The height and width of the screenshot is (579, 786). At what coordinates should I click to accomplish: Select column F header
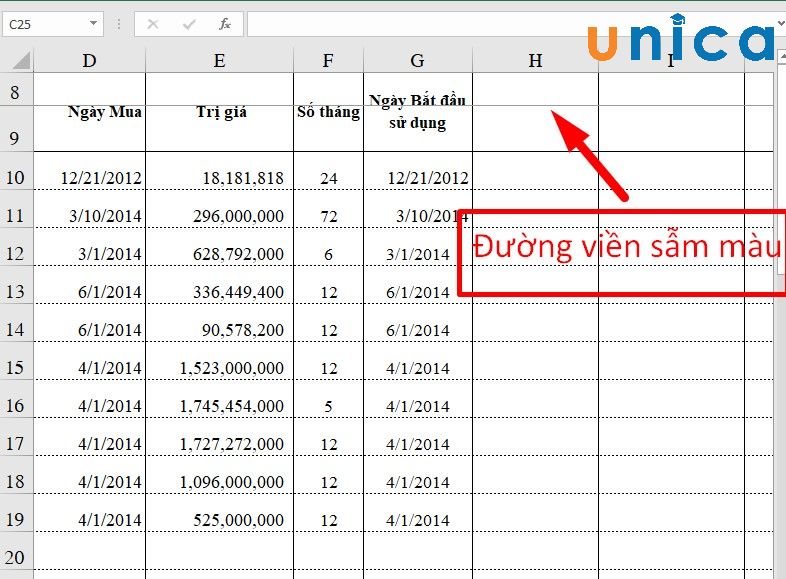pos(328,60)
